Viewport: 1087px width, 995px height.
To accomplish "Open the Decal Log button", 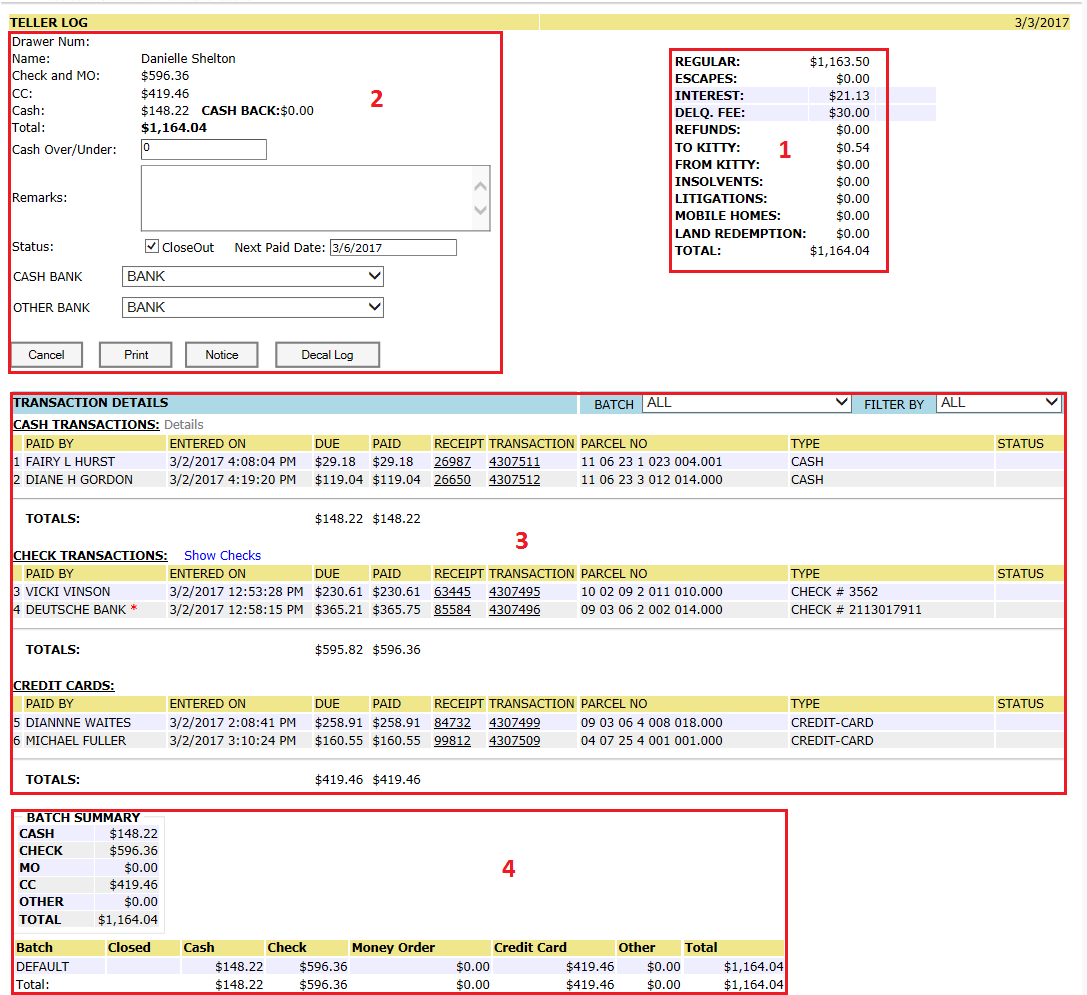I will [x=327, y=354].
